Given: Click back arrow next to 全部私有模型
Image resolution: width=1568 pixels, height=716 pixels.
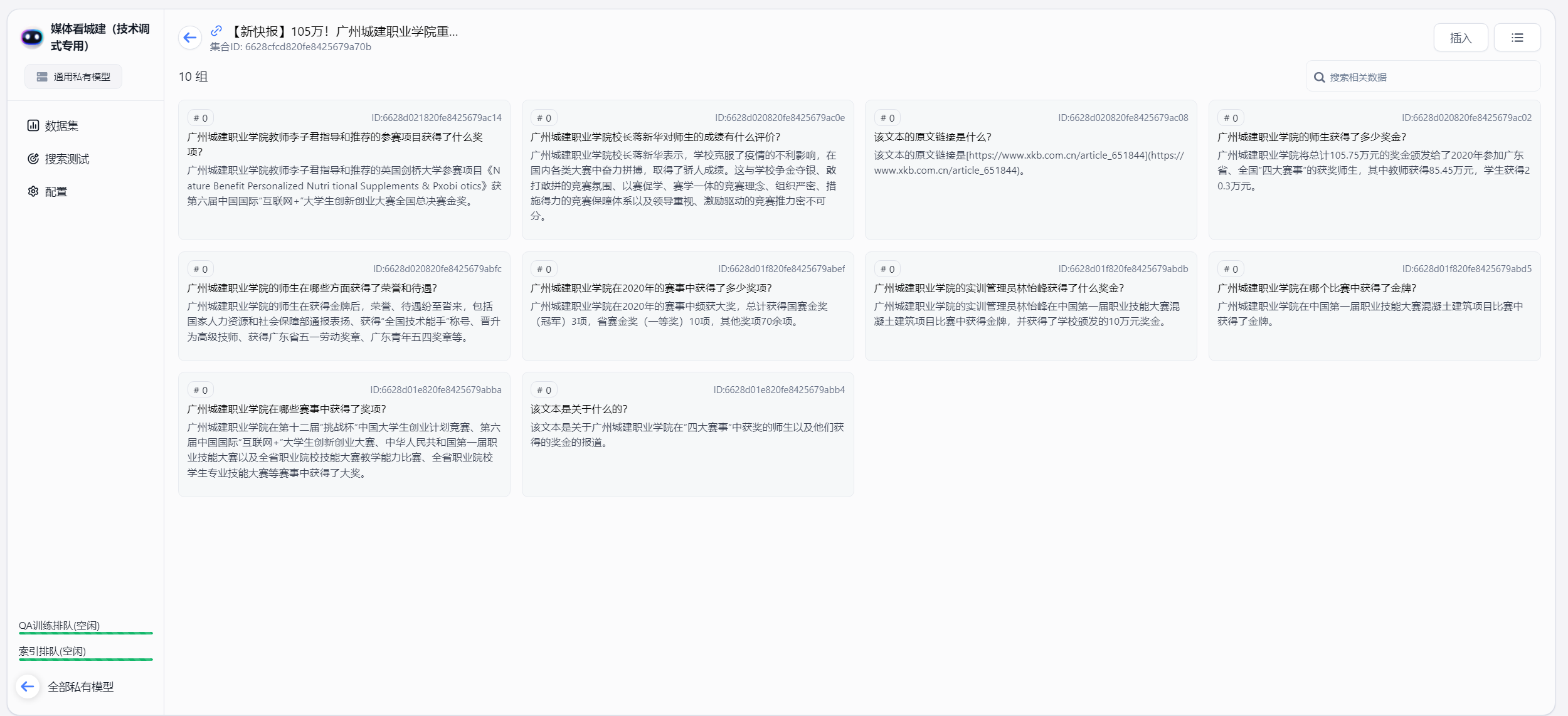Looking at the screenshot, I should click(x=28, y=687).
